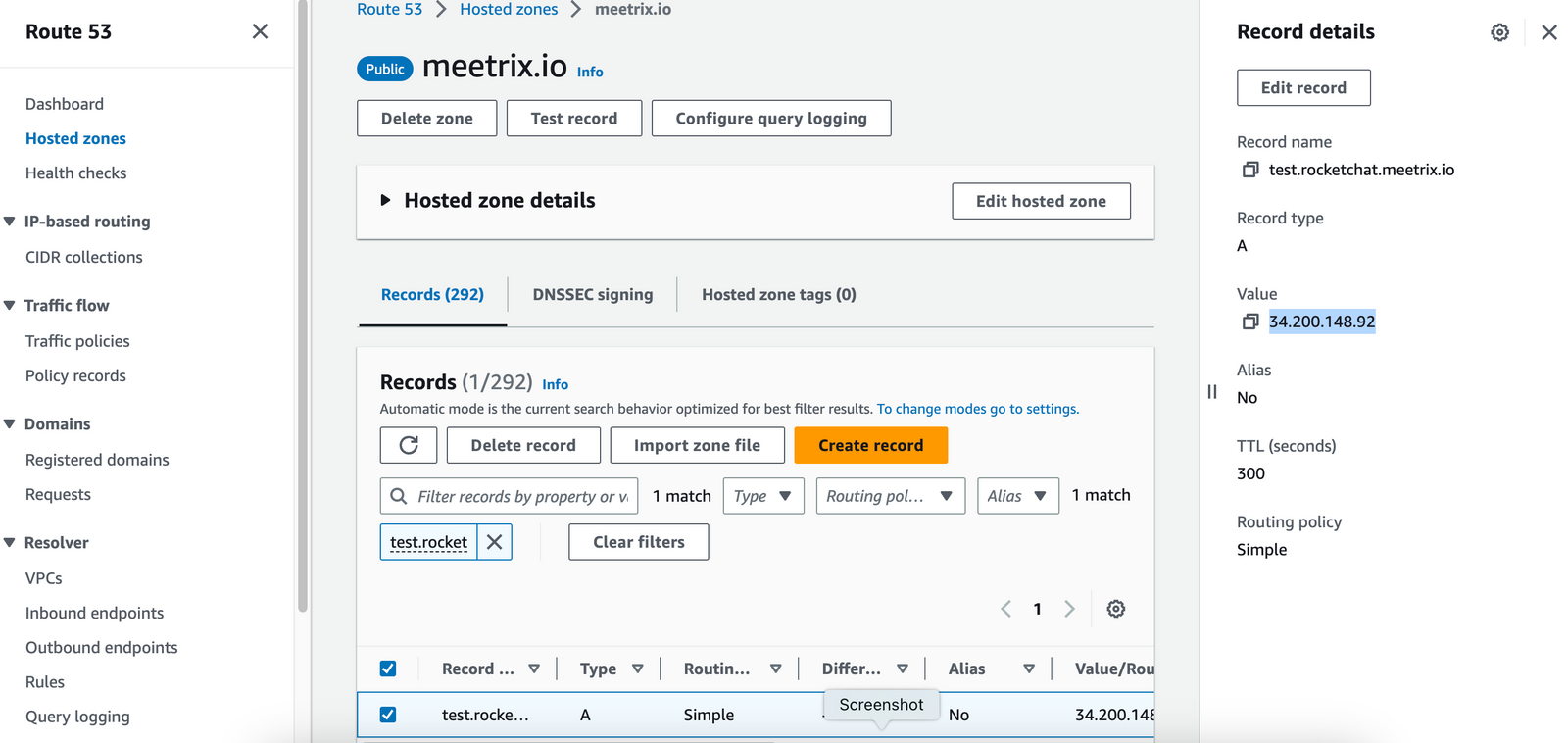1568x743 pixels.
Task: Open Record details panel settings gear
Action: coord(1499,32)
